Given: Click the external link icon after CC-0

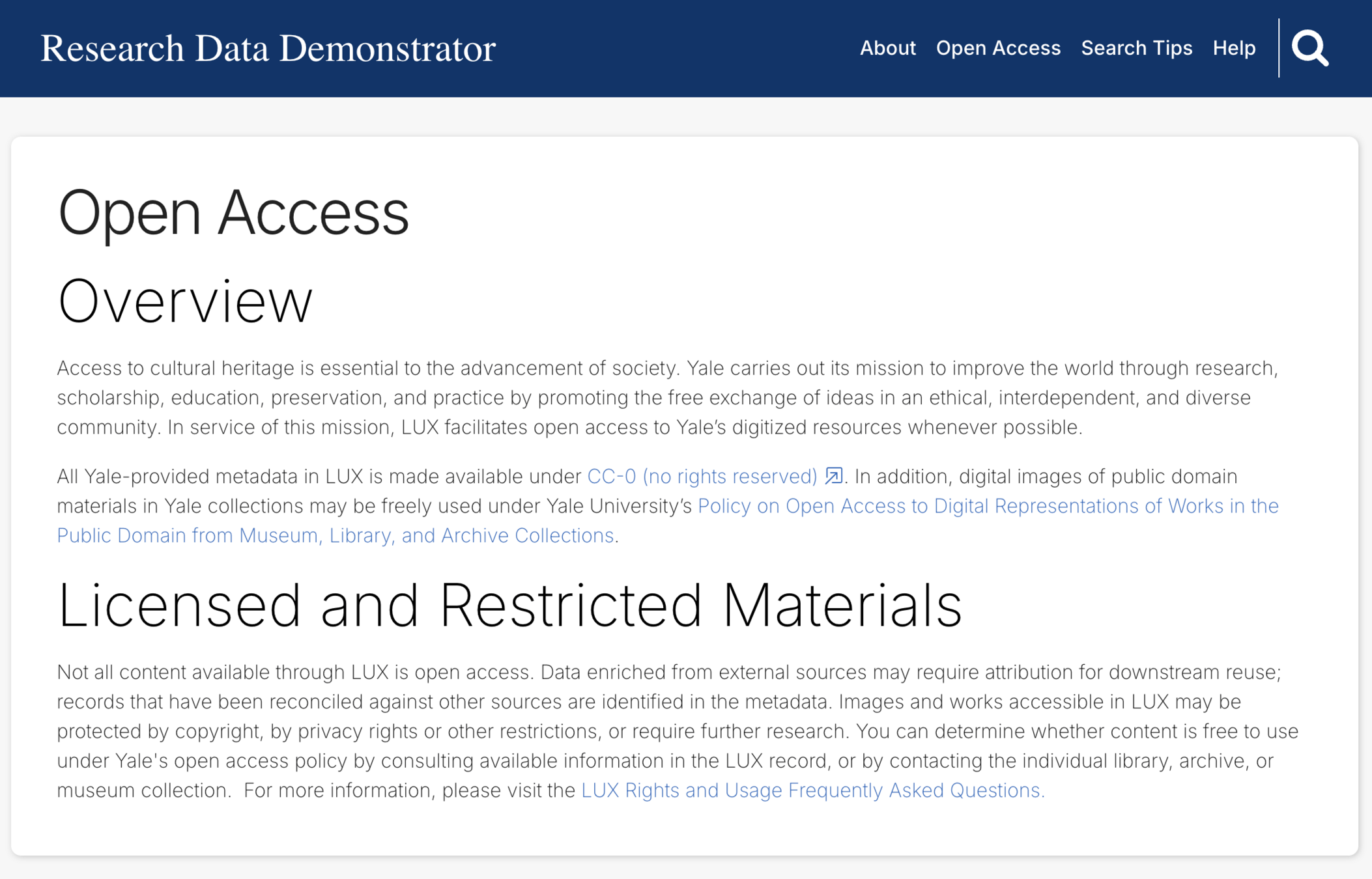Looking at the screenshot, I should pos(833,476).
